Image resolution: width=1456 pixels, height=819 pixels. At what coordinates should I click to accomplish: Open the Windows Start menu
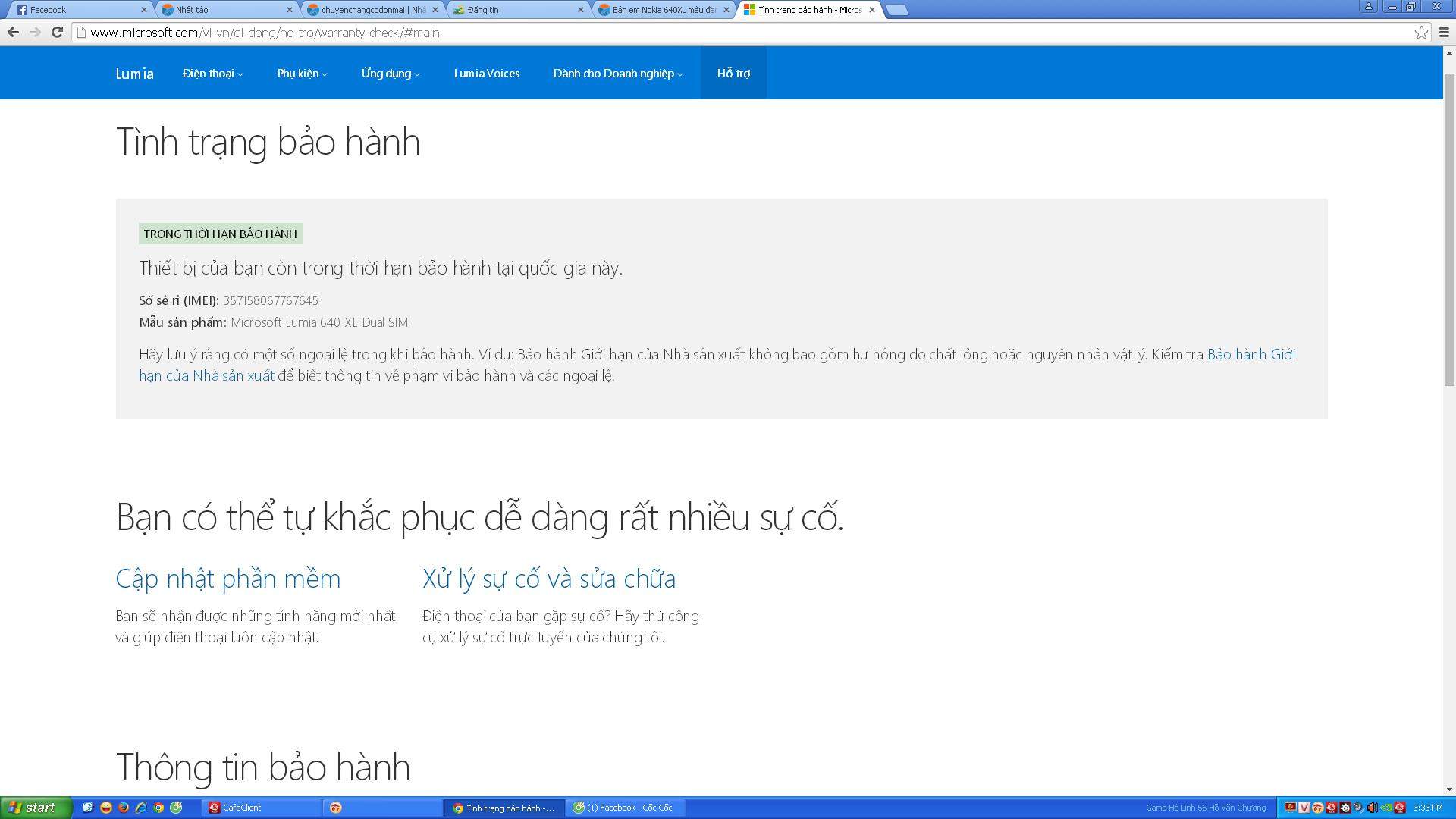(x=36, y=808)
